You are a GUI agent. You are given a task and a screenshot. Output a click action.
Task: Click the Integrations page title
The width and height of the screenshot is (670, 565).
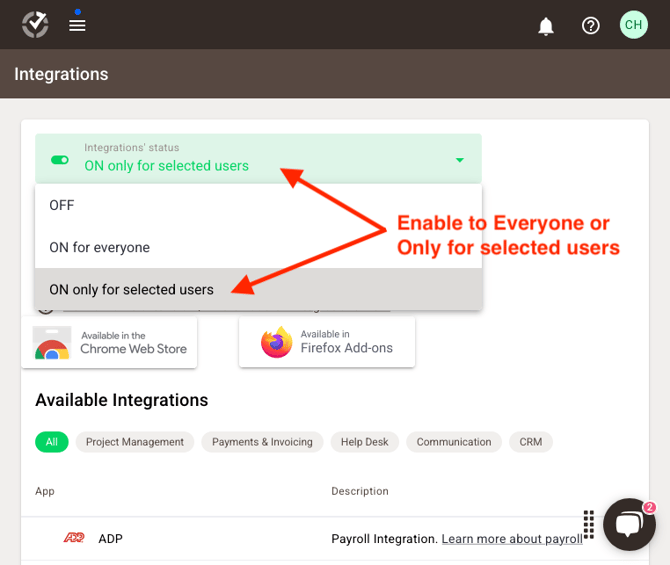pos(61,74)
